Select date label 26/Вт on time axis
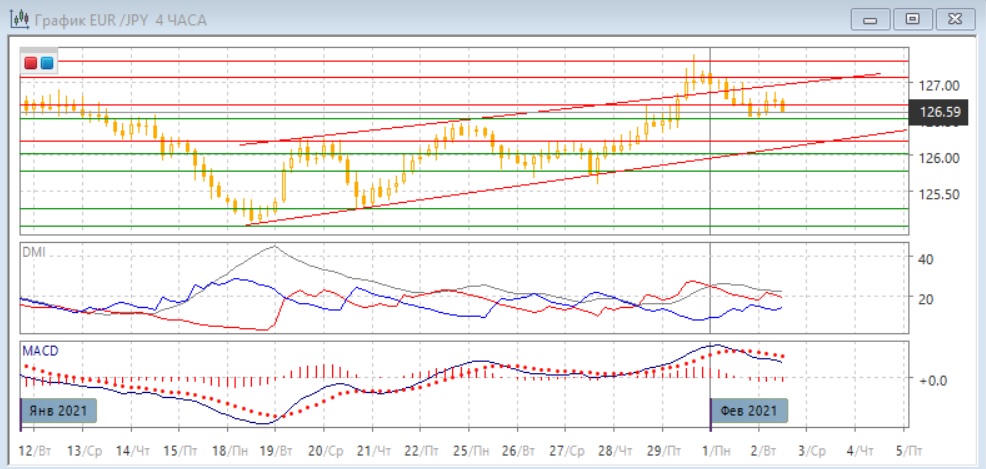The image size is (986, 469). 520,451
